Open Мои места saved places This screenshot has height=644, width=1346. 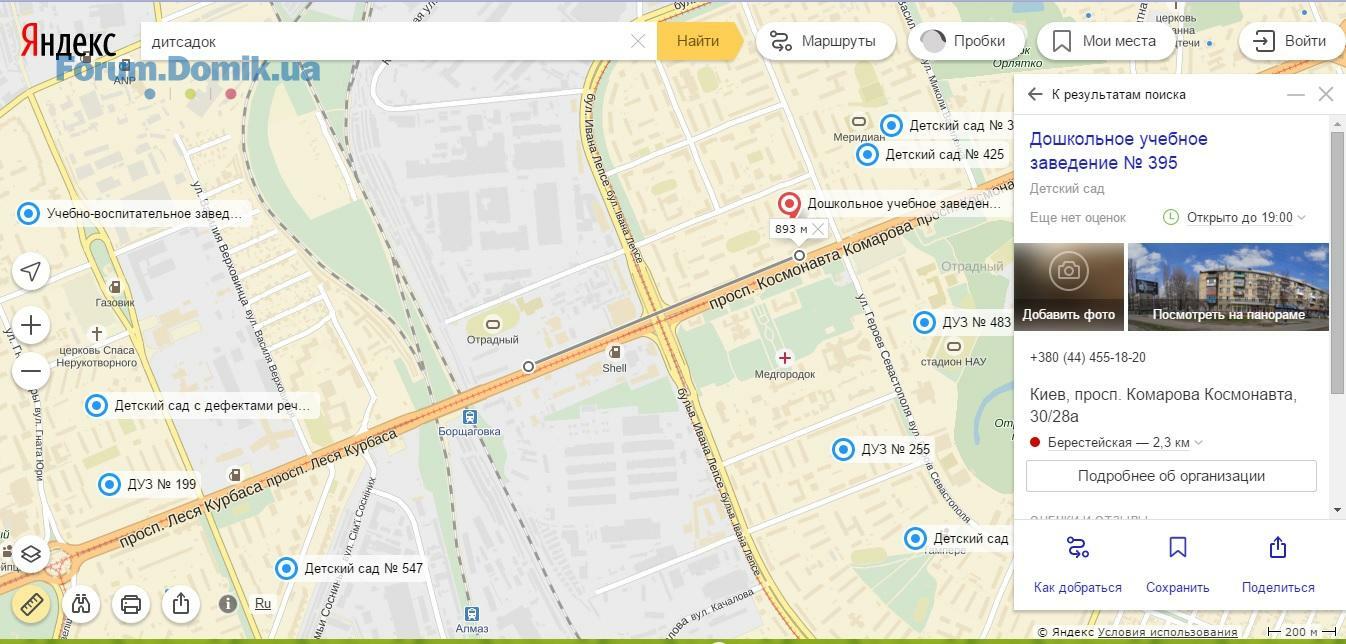[1105, 41]
